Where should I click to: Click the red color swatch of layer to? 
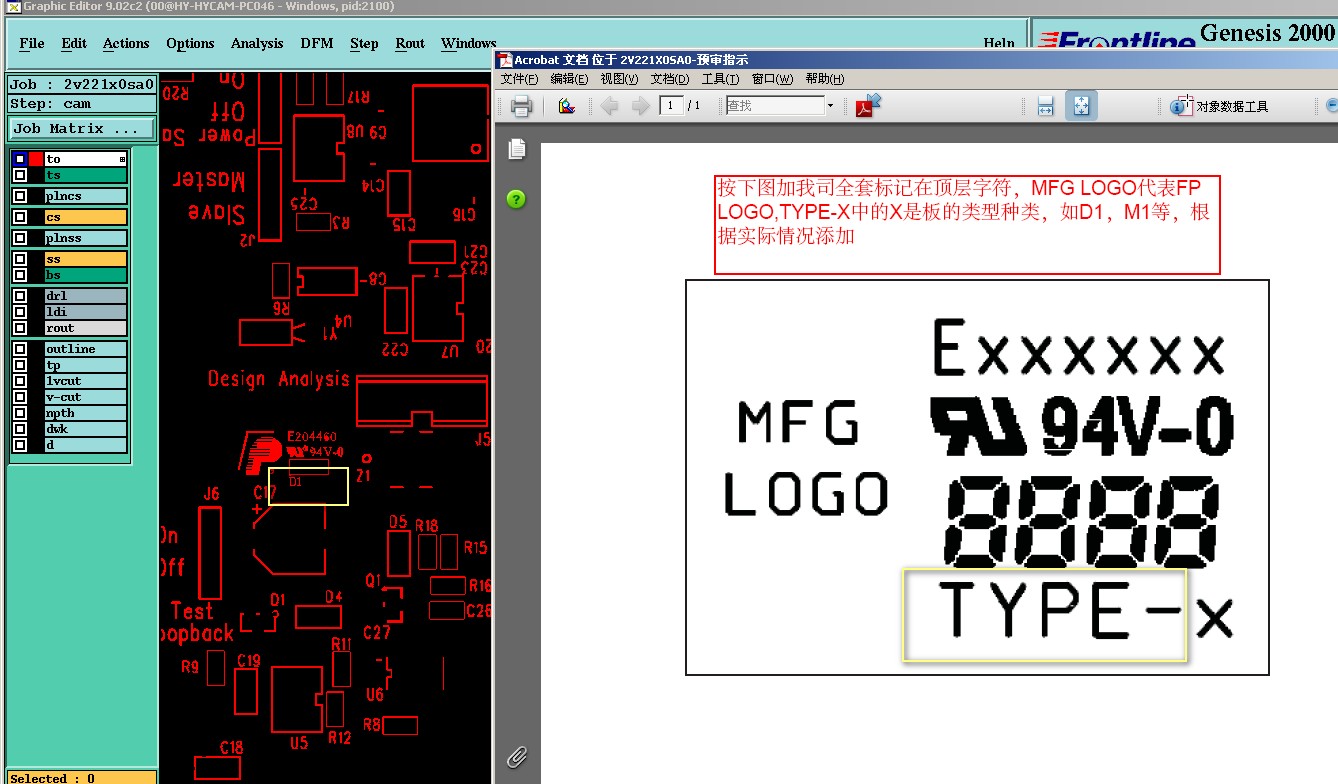tap(36, 159)
